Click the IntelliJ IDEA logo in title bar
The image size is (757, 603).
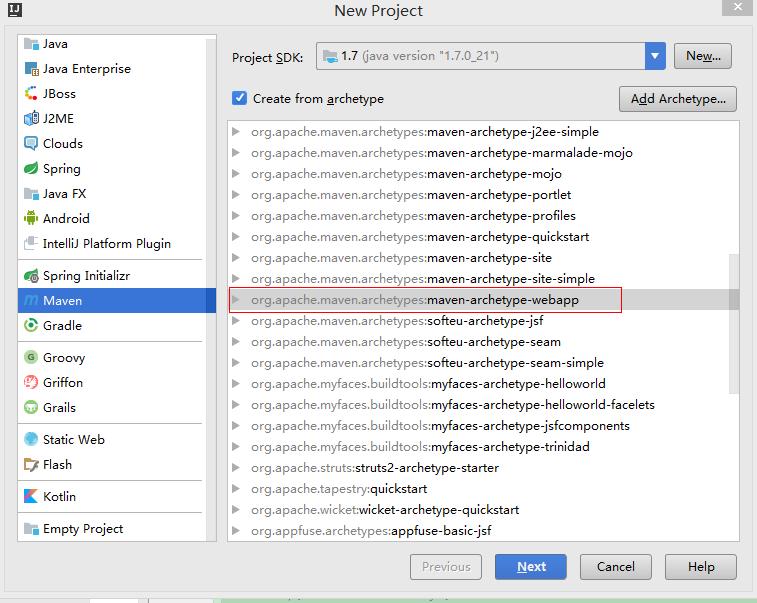coord(15,10)
